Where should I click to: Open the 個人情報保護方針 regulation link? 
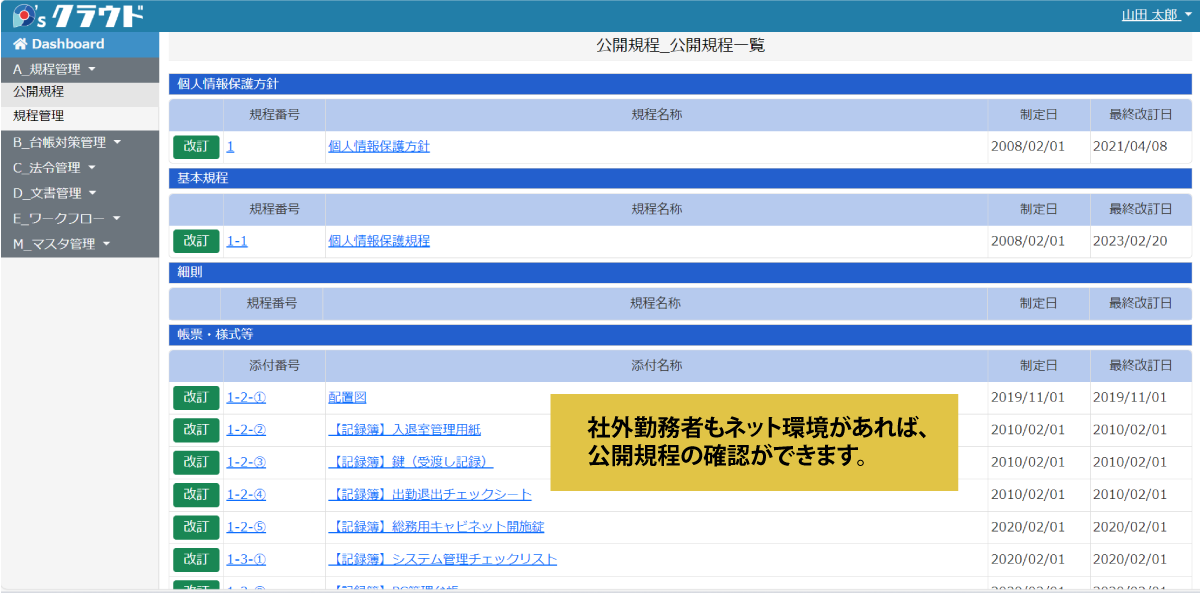point(377,146)
